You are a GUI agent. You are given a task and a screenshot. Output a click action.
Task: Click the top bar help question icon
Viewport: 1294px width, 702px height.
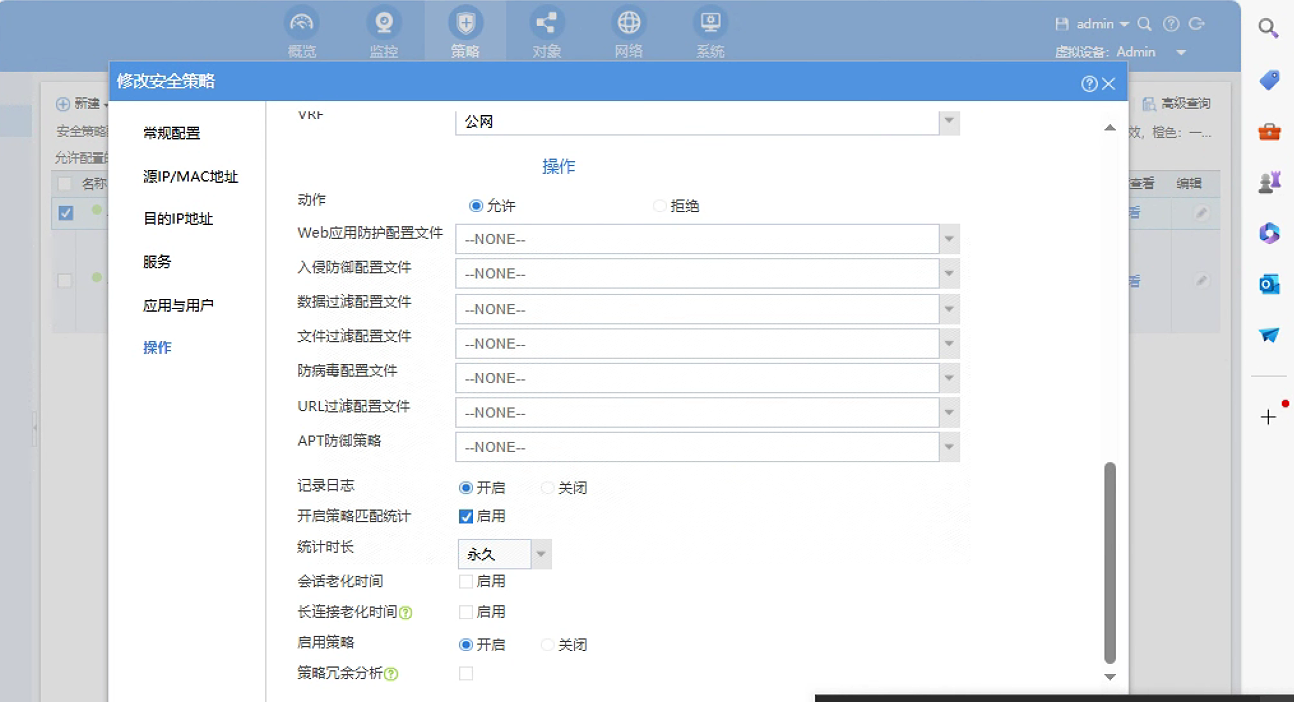(1171, 24)
